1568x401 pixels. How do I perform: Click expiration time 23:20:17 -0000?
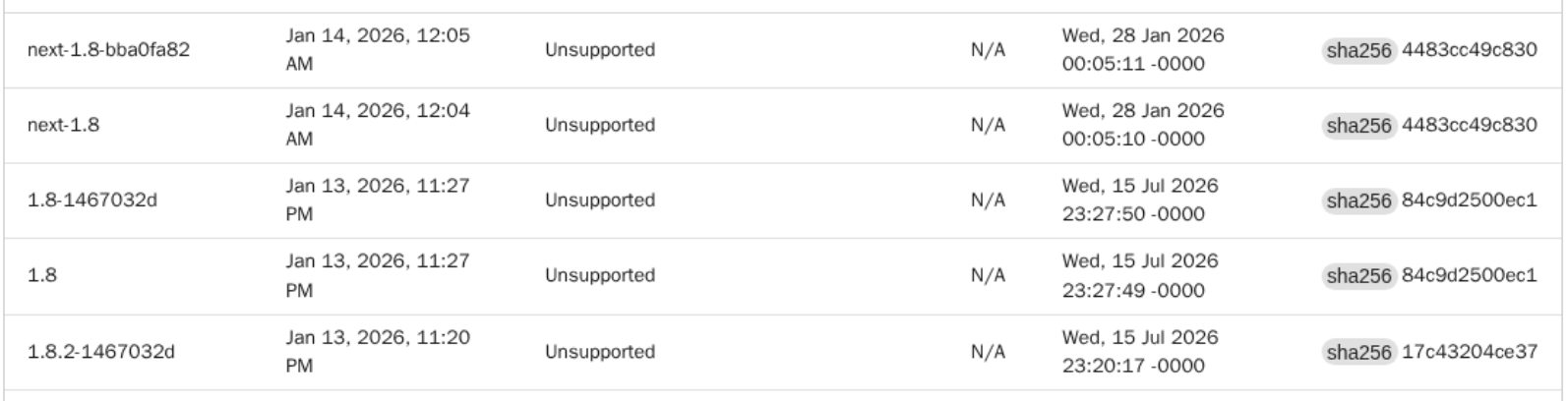(1133, 367)
